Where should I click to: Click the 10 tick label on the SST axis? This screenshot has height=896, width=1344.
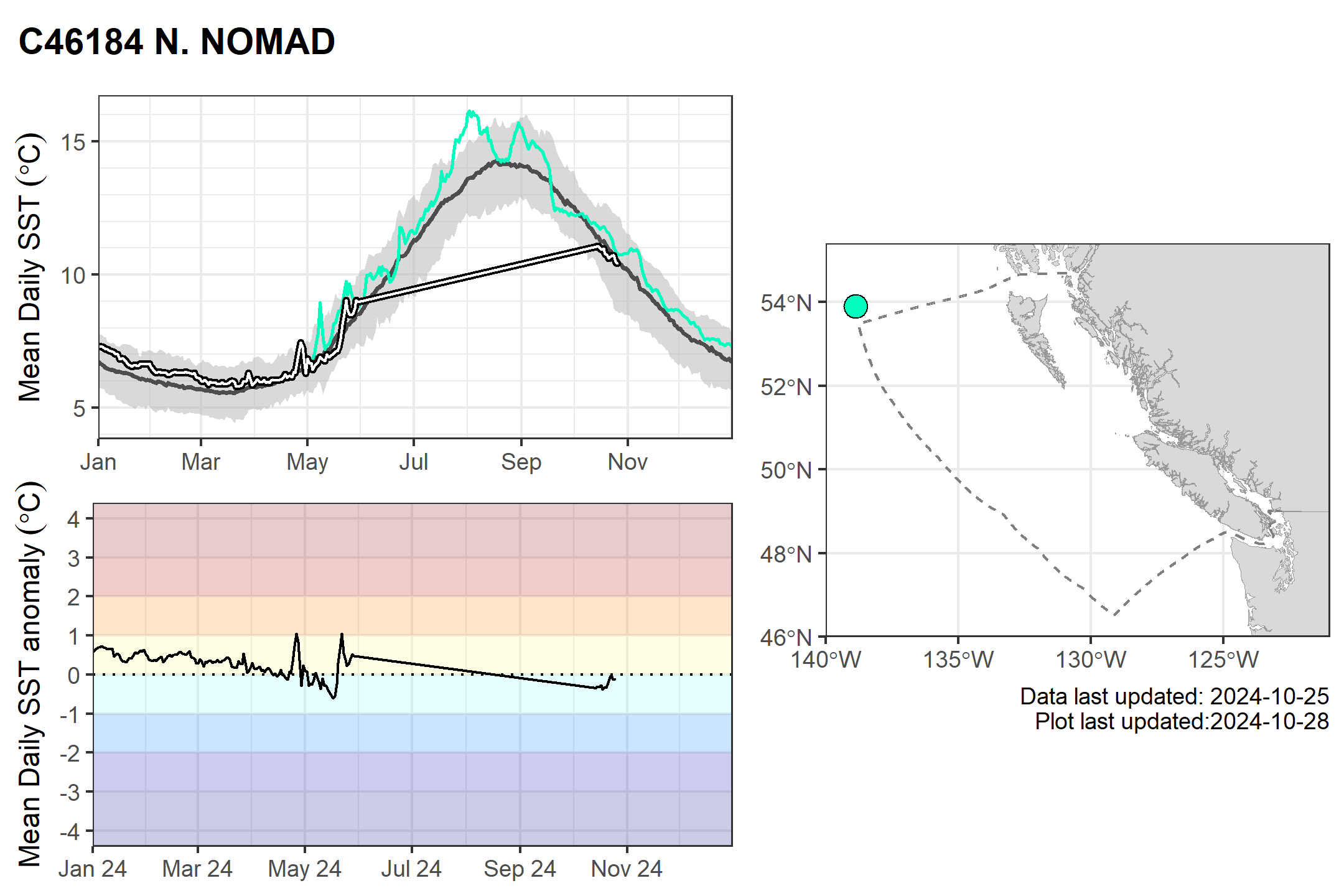[x=73, y=275]
